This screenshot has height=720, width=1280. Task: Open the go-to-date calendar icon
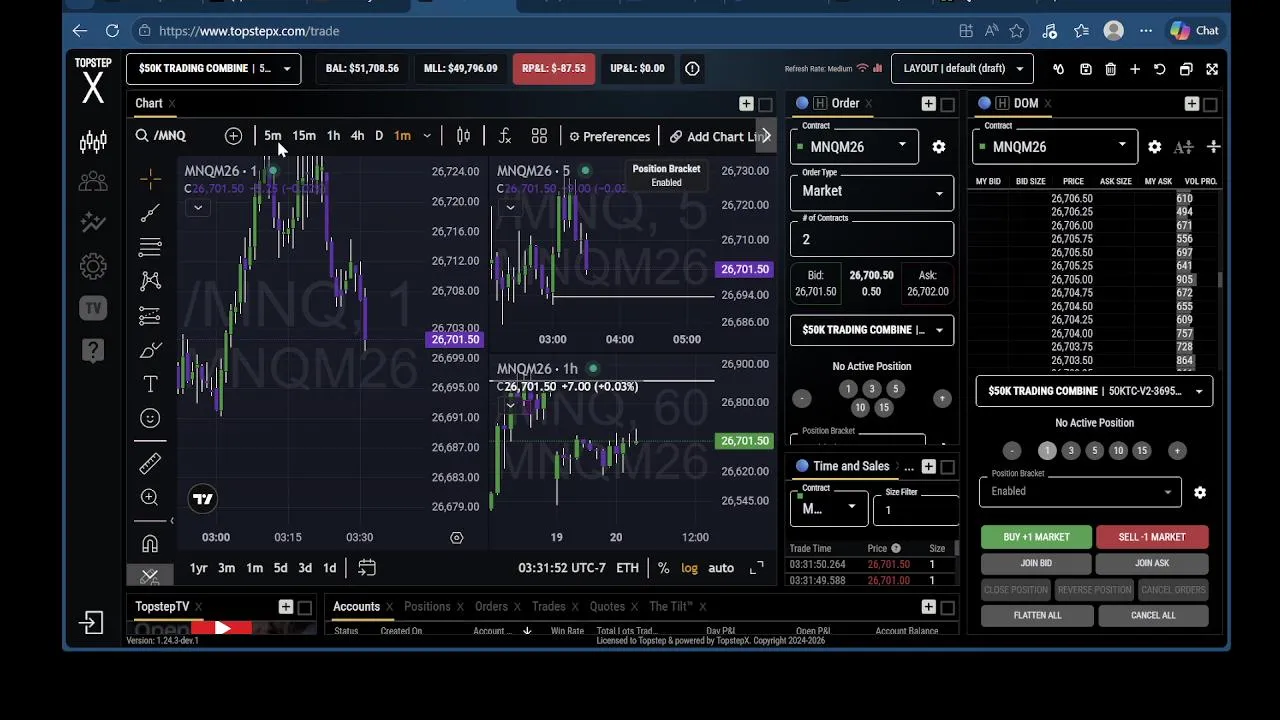(x=367, y=568)
